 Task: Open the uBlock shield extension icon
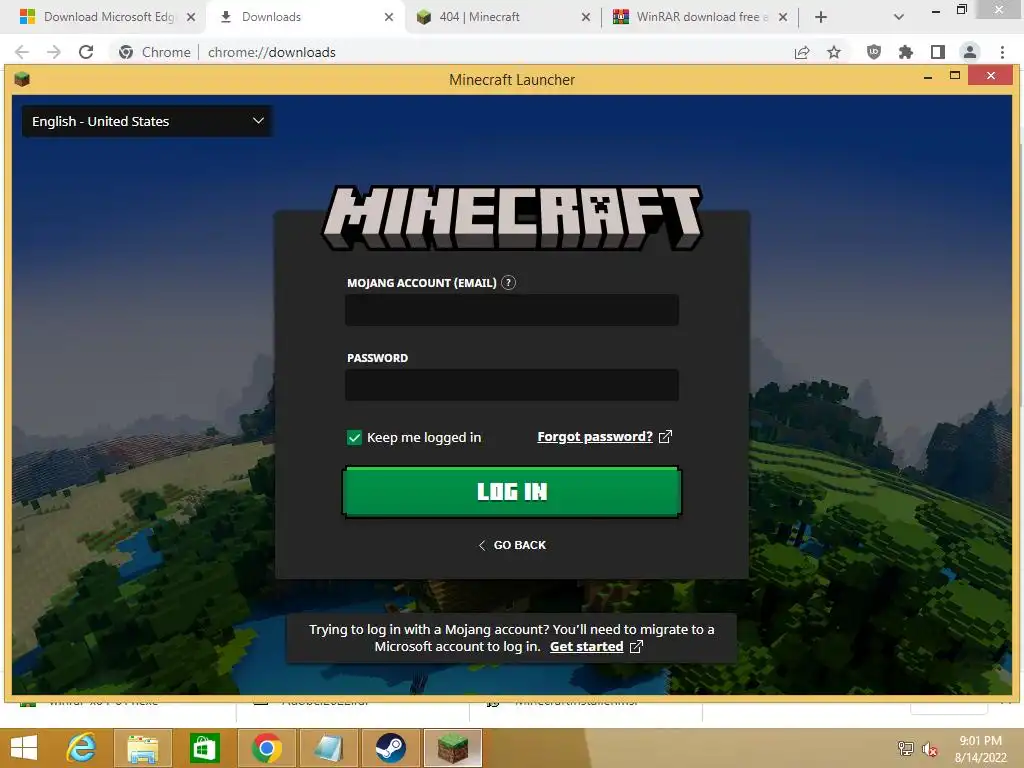[x=874, y=52]
